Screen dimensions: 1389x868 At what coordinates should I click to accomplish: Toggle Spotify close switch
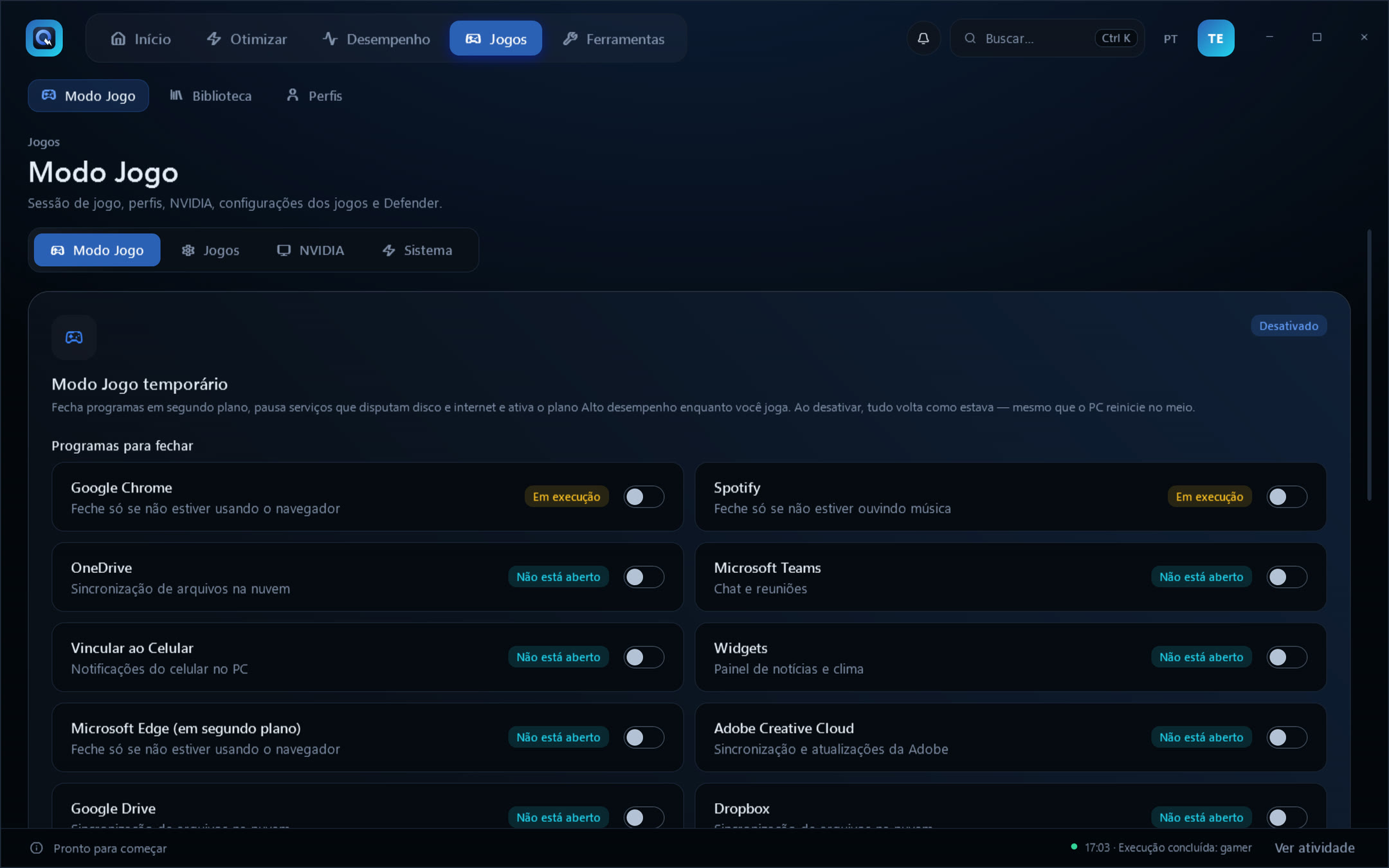[1287, 496]
